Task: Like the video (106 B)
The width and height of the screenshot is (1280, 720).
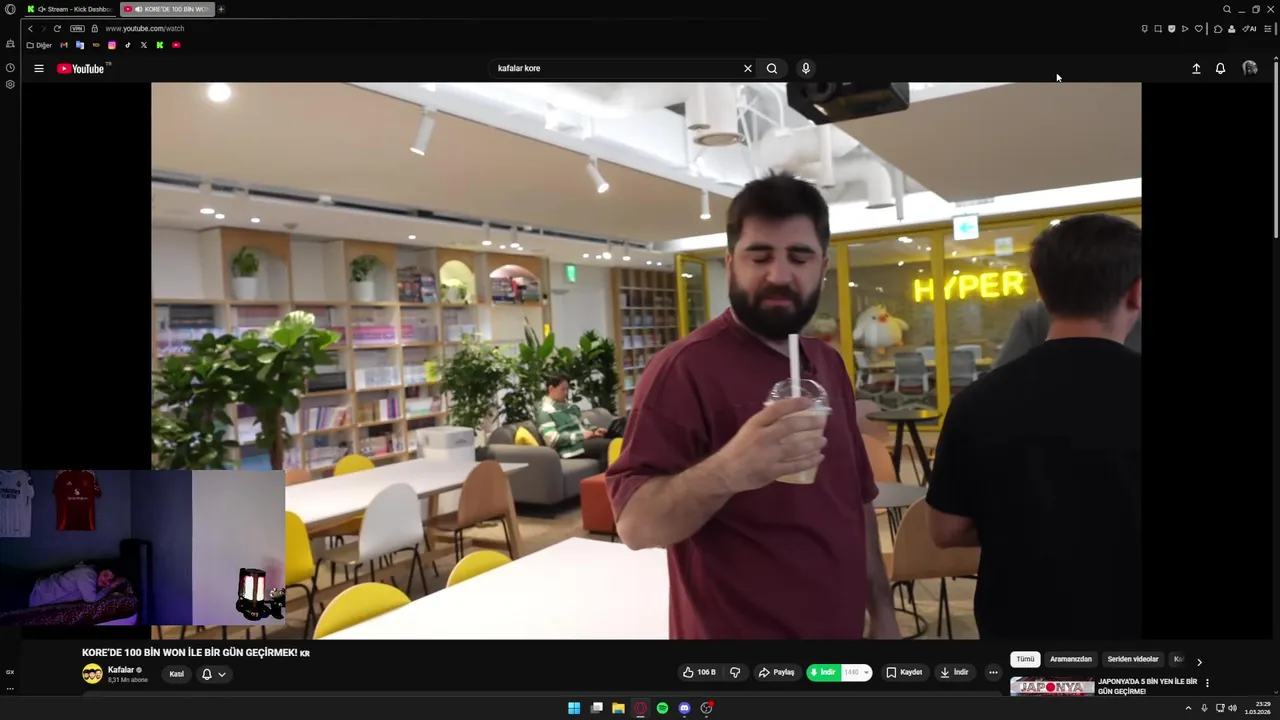Action: click(x=699, y=673)
